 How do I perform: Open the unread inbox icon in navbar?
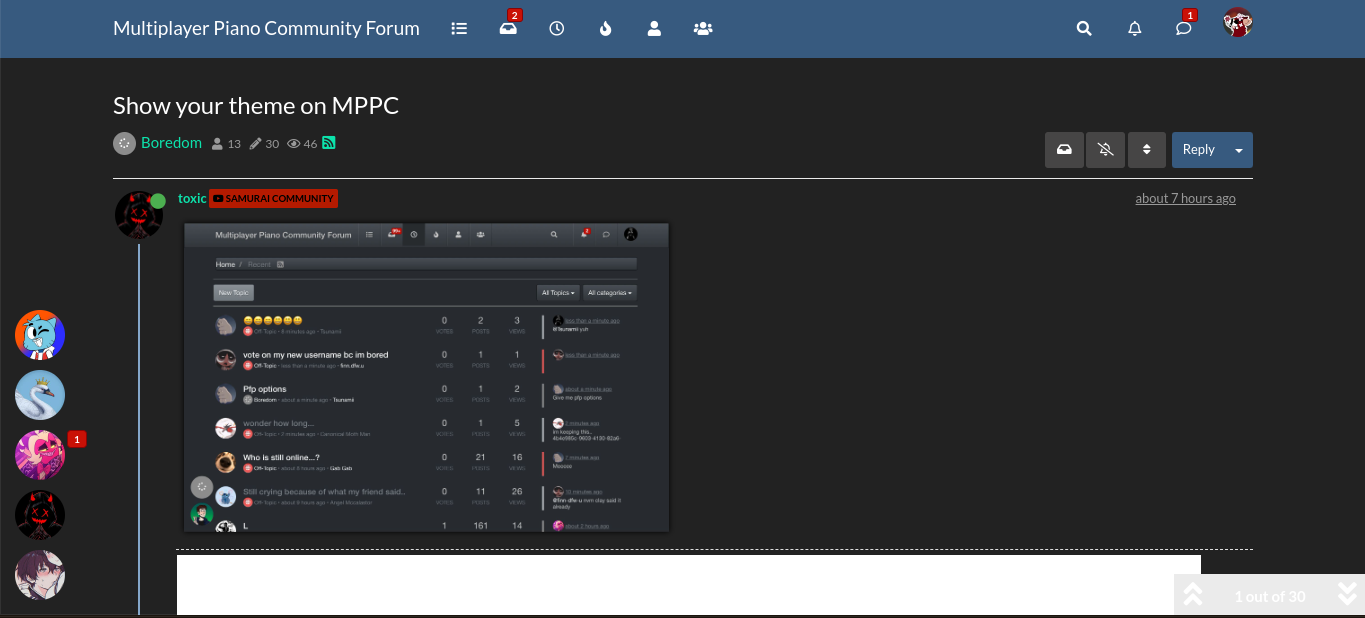tap(508, 29)
